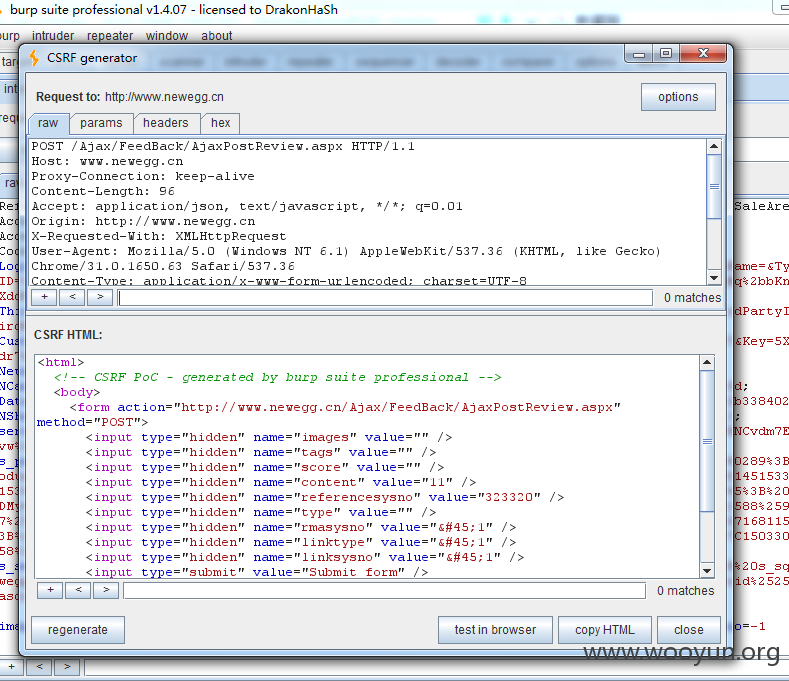The height and width of the screenshot is (681, 789).
Task: Click test in browser button
Action: tap(495, 630)
